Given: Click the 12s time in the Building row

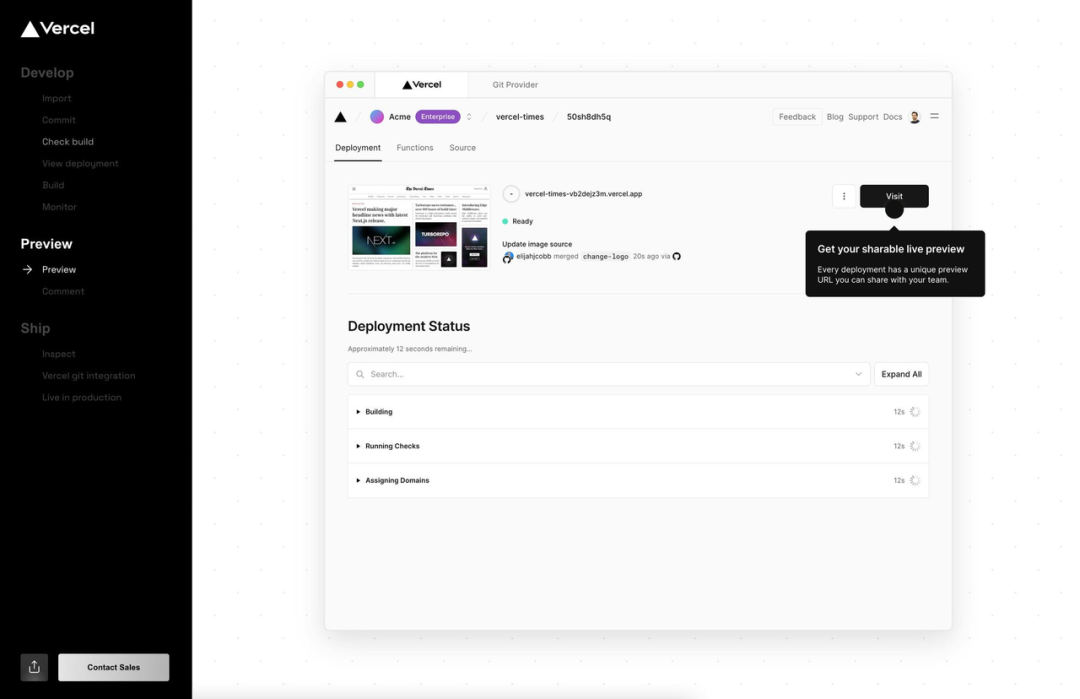Looking at the screenshot, I should pyautogui.click(x=899, y=412).
